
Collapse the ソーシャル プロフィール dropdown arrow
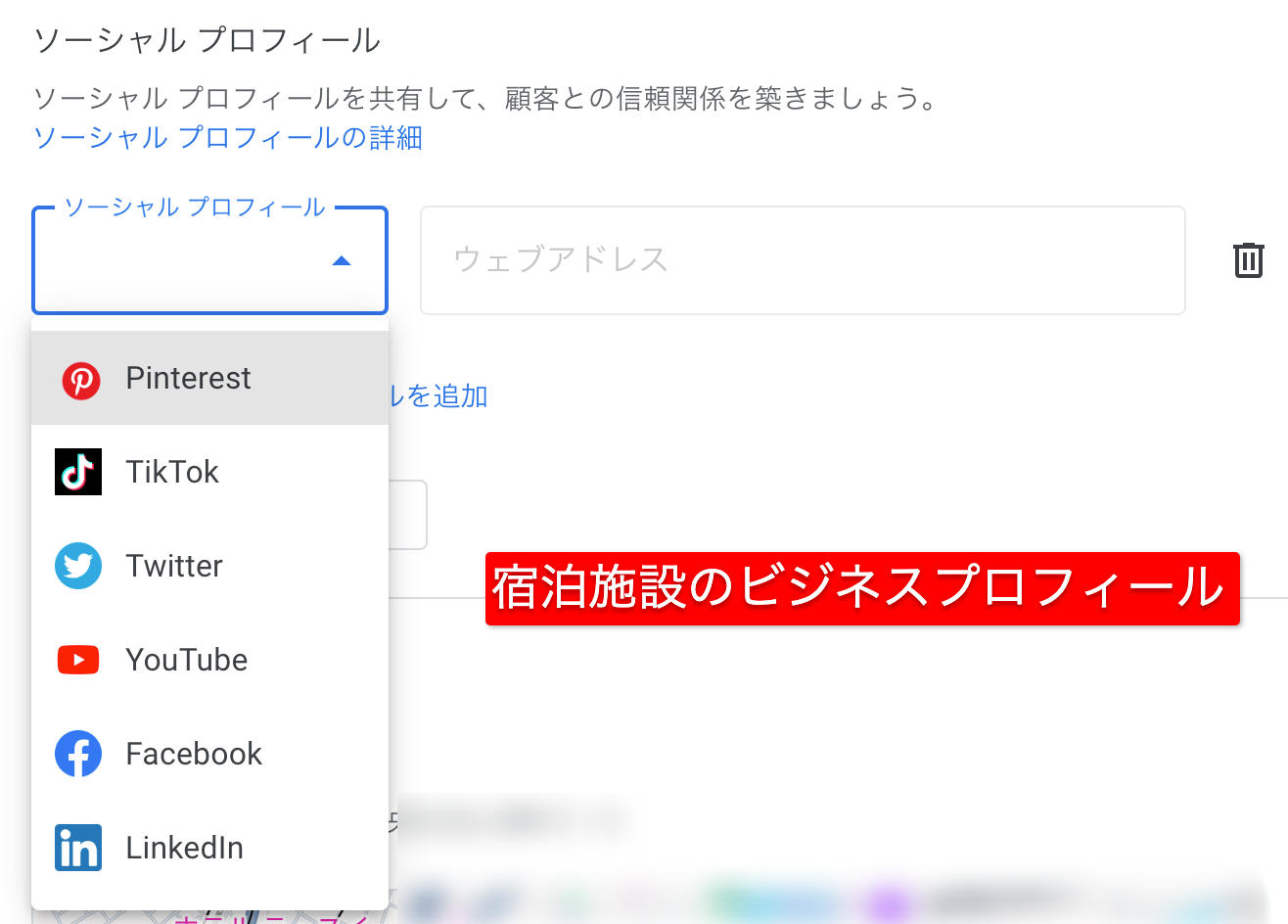pos(342,260)
